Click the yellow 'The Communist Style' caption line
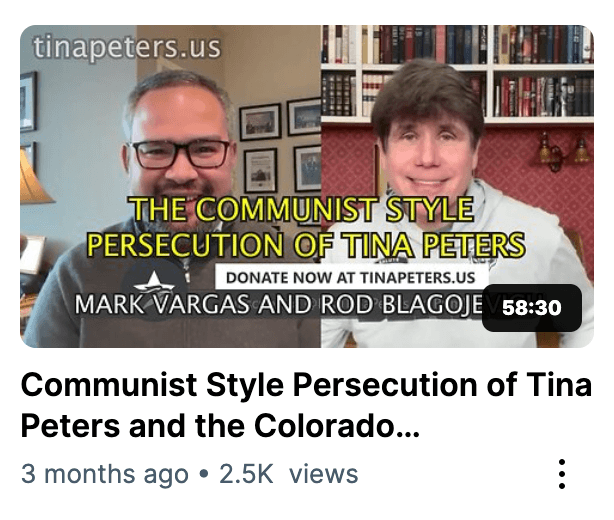Screen dimensions: 614x520 pos(302,209)
